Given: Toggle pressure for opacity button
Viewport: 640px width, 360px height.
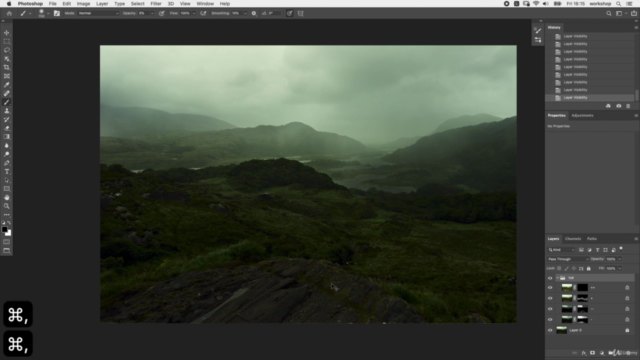Looking at the screenshot, I should (162, 13).
